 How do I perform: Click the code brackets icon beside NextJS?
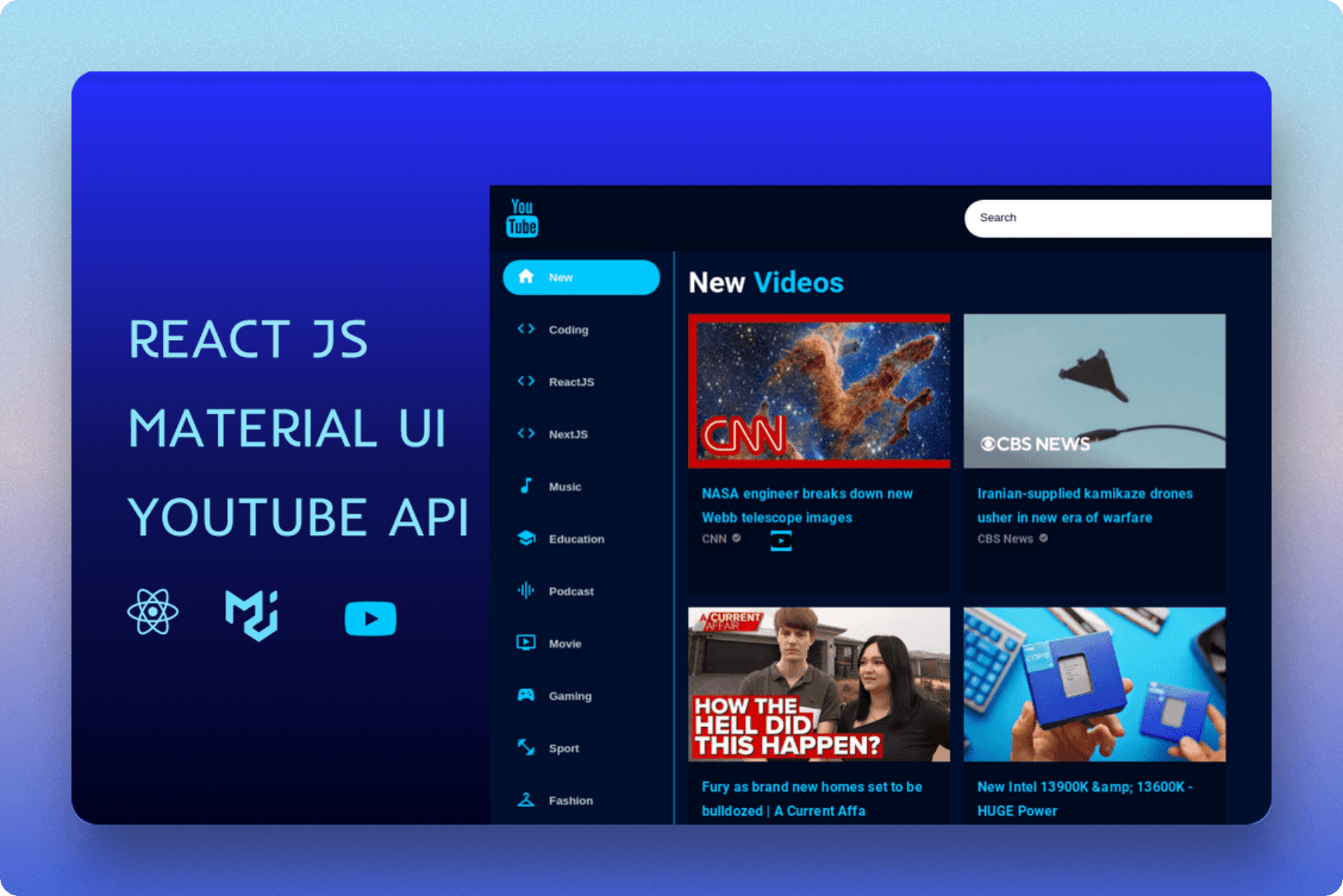(x=526, y=433)
